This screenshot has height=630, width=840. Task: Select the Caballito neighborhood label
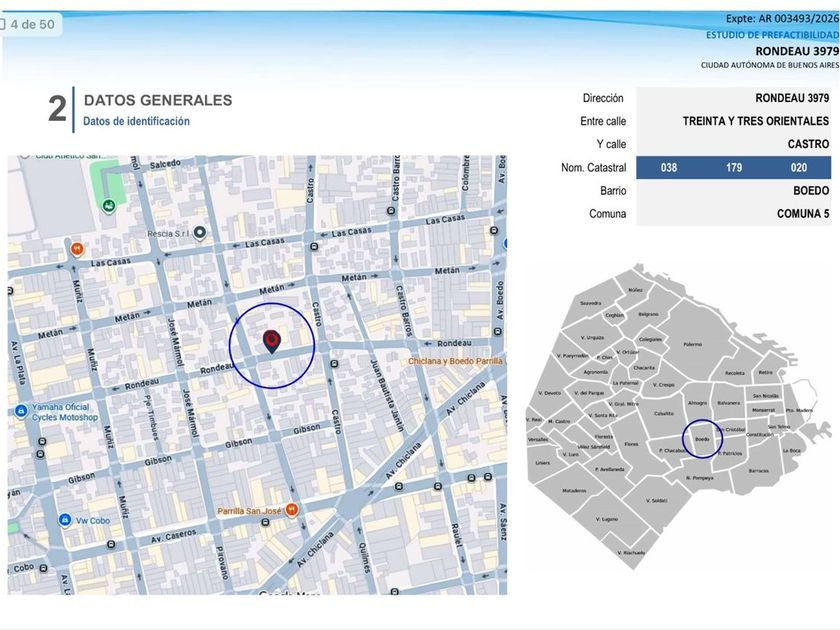[x=664, y=414]
